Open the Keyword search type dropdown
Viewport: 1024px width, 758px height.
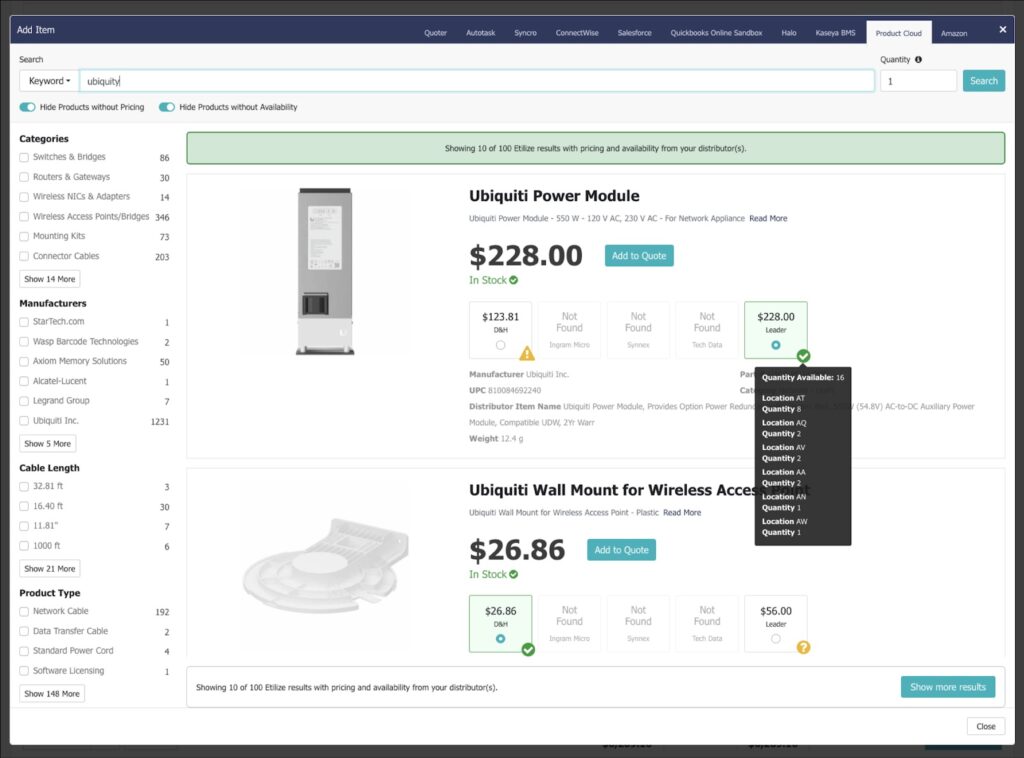click(49, 81)
